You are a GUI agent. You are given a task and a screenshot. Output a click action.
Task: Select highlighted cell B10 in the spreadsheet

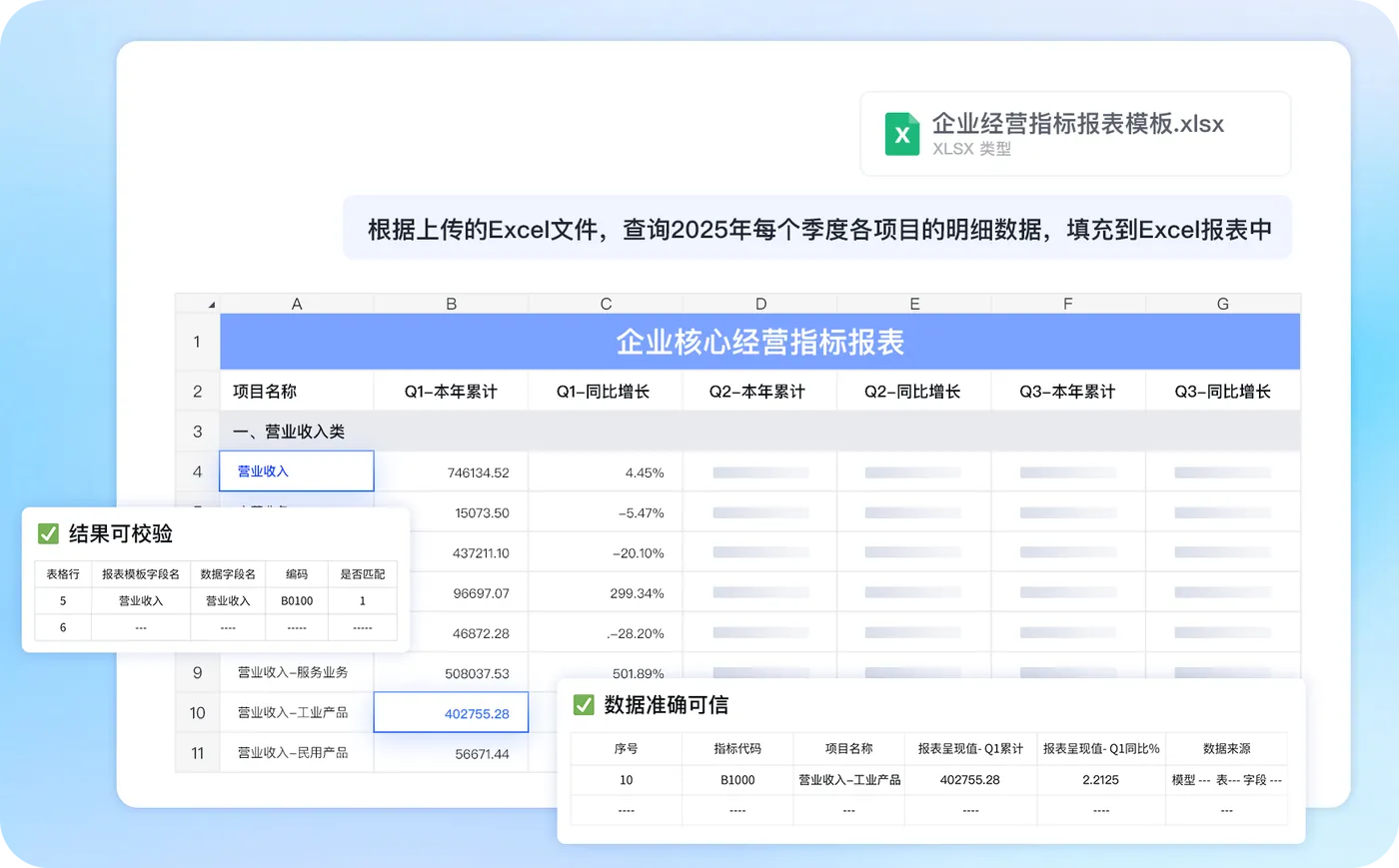[x=451, y=712]
